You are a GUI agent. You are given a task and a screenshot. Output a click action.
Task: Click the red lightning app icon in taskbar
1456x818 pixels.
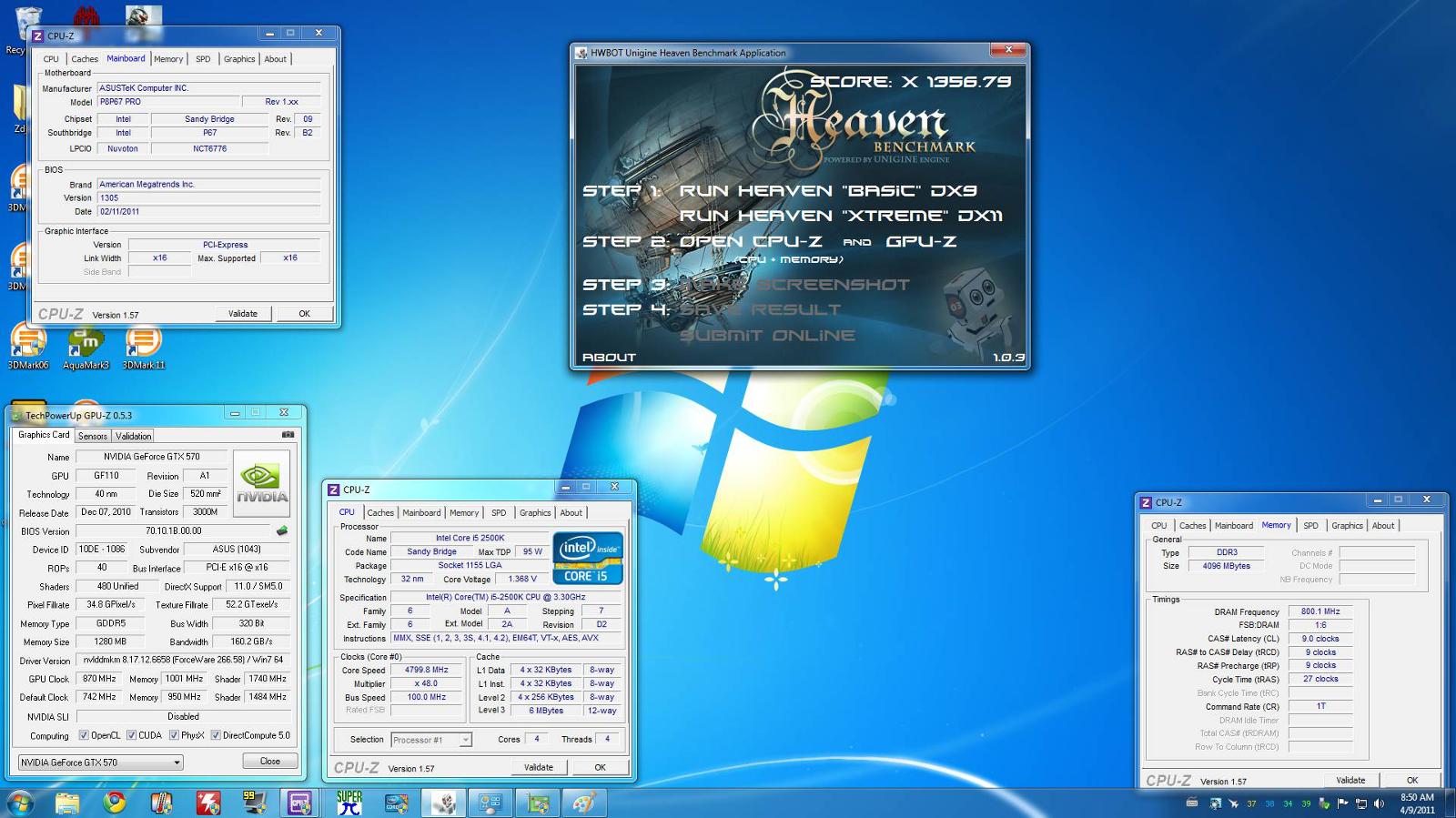point(208,803)
